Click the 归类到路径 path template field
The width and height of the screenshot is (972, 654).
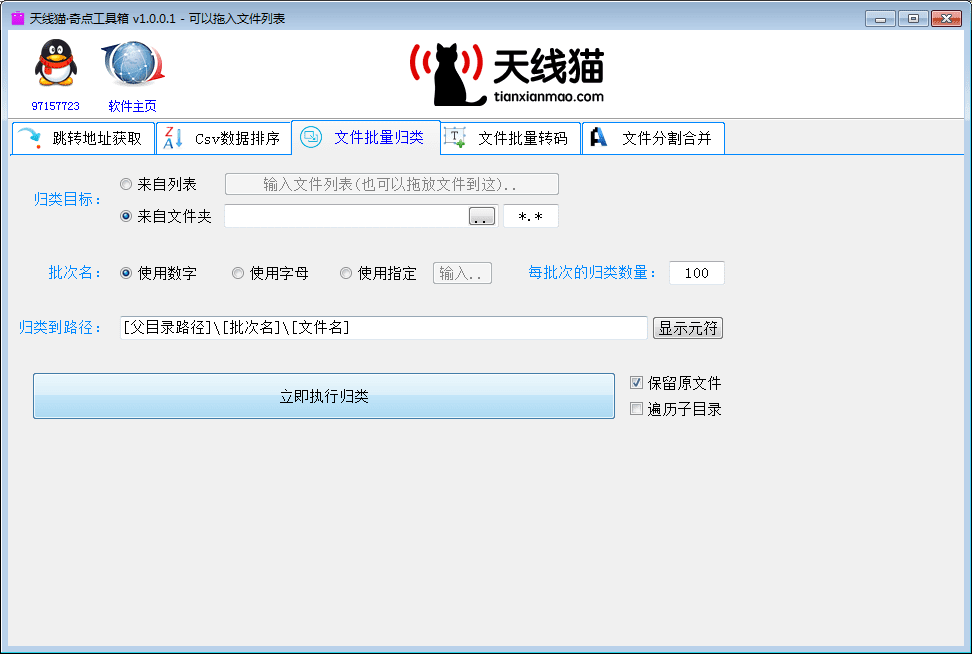pyautogui.click(x=384, y=328)
